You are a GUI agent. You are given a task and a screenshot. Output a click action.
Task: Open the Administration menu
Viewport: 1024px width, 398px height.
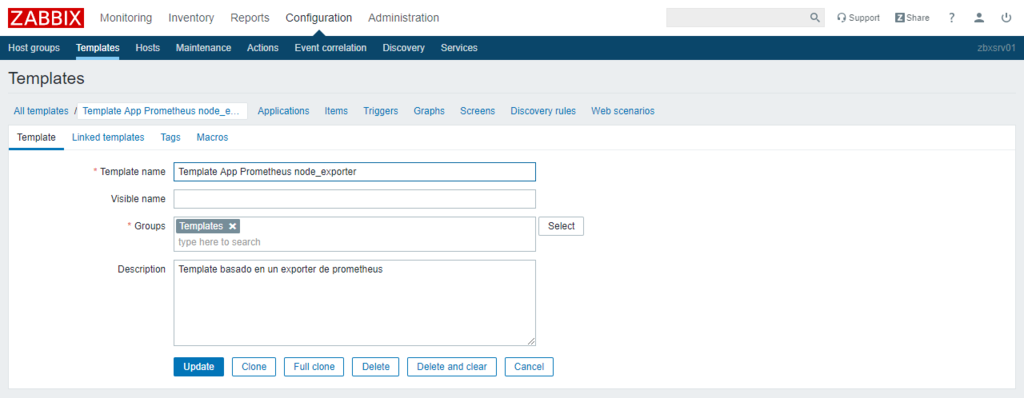point(404,18)
